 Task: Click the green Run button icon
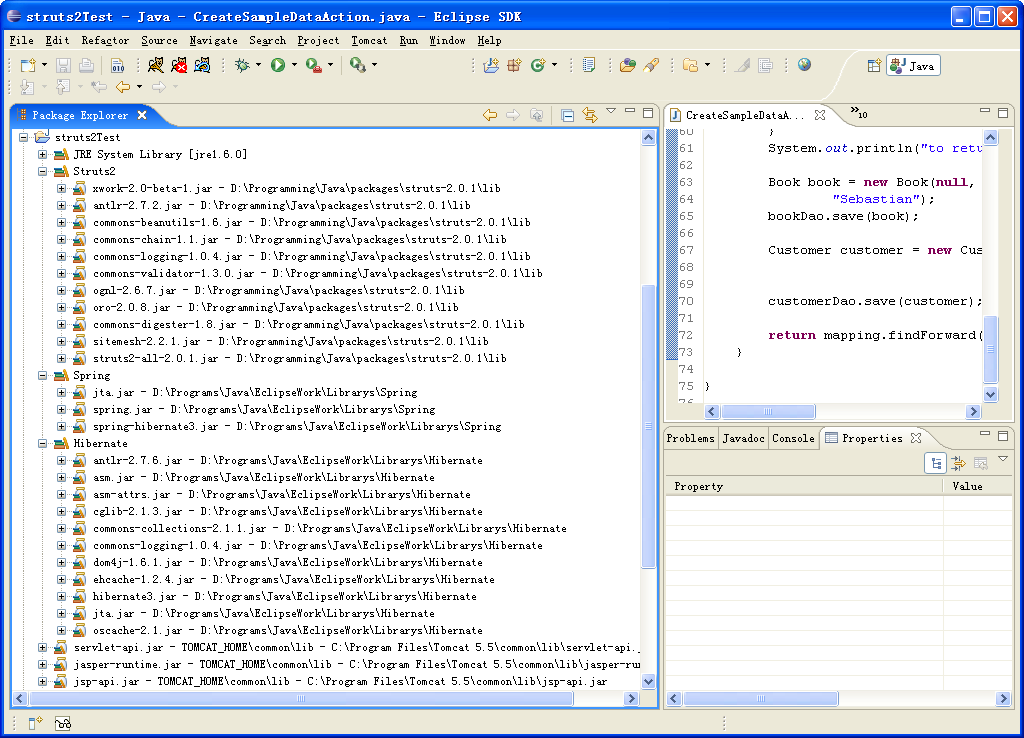click(278, 65)
